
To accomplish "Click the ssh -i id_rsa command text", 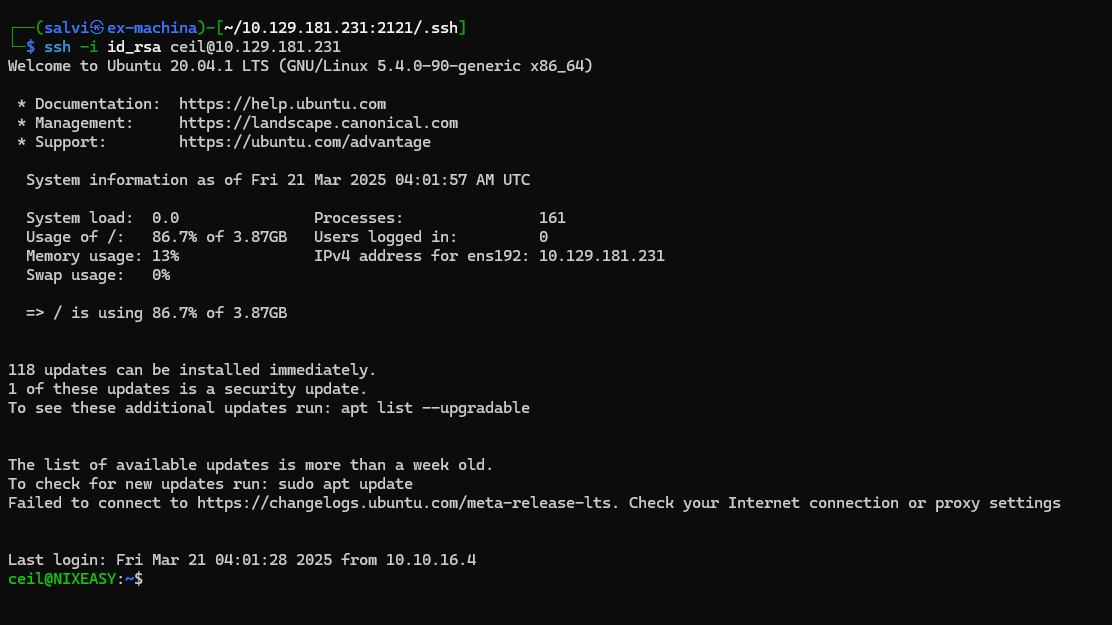I will point(192,47).
